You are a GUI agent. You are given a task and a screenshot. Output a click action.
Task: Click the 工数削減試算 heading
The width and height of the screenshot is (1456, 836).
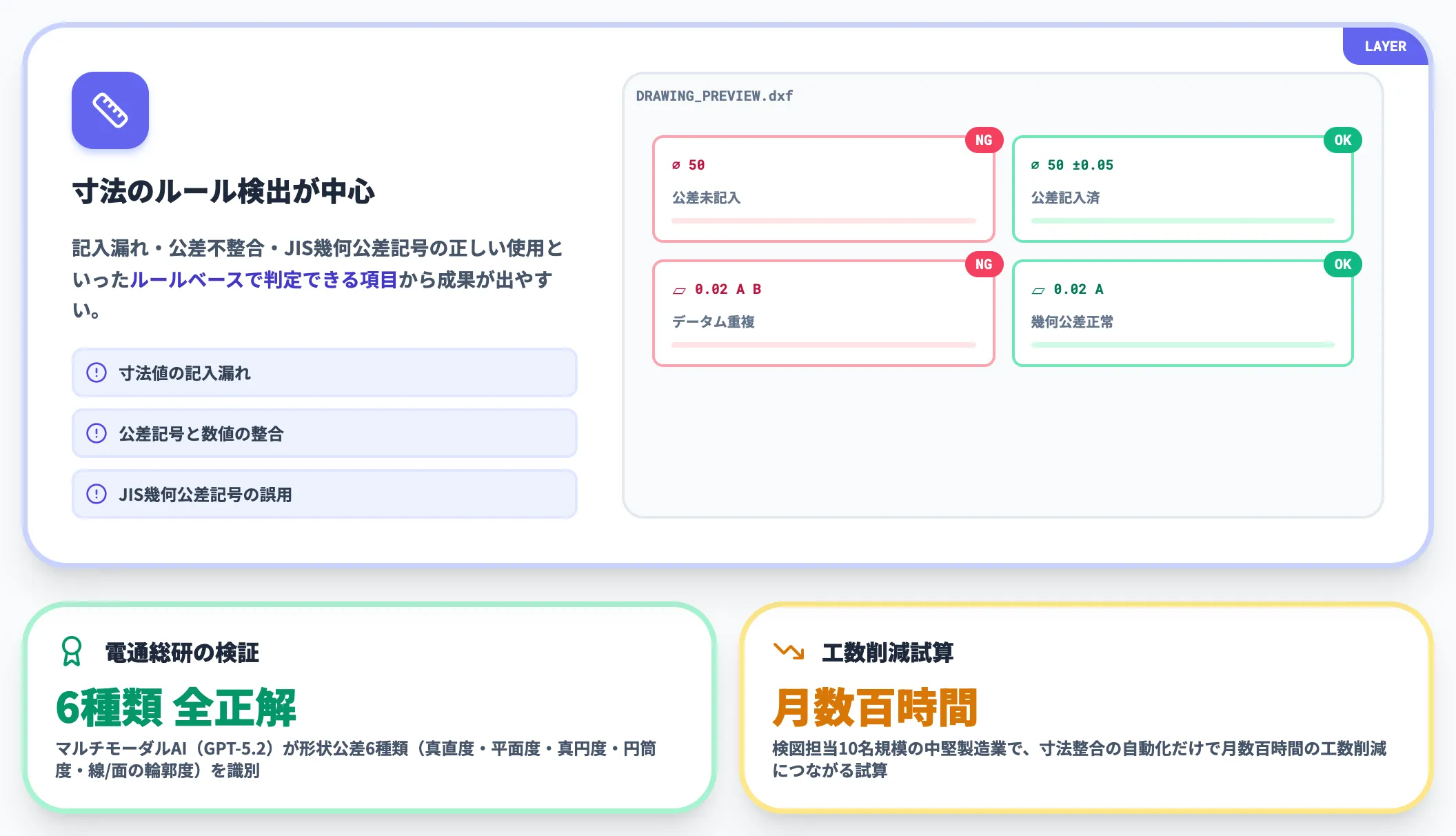coord(887,653)
